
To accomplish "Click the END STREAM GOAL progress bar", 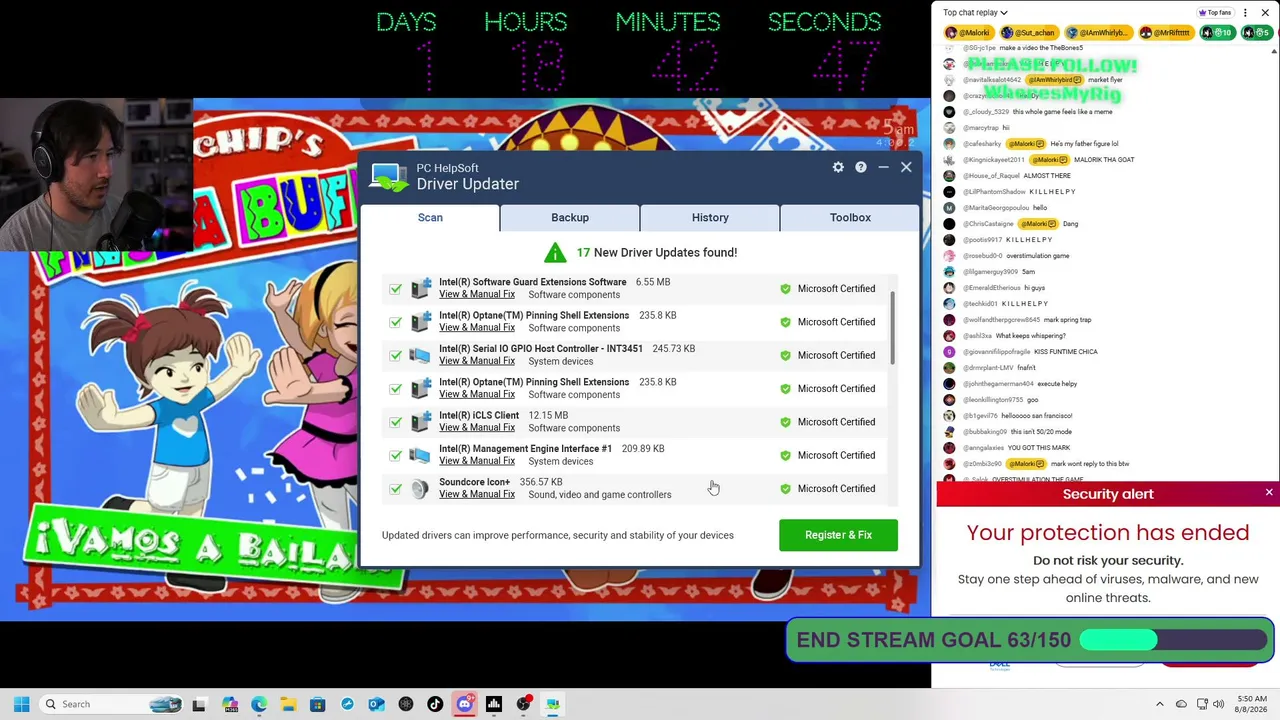I will pyautogui.click(x=1173, y=641).
